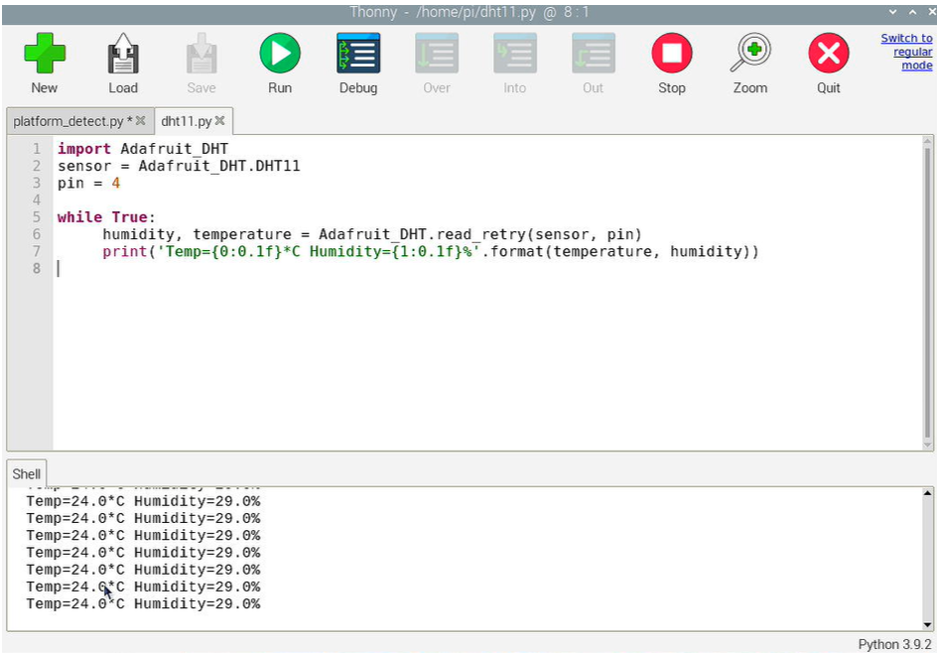Image resolution: width=937 pixels, height=654 pixels.
Task: Run the current script with the green play icon
Action: pyautogui.click(x=280, y=53)
